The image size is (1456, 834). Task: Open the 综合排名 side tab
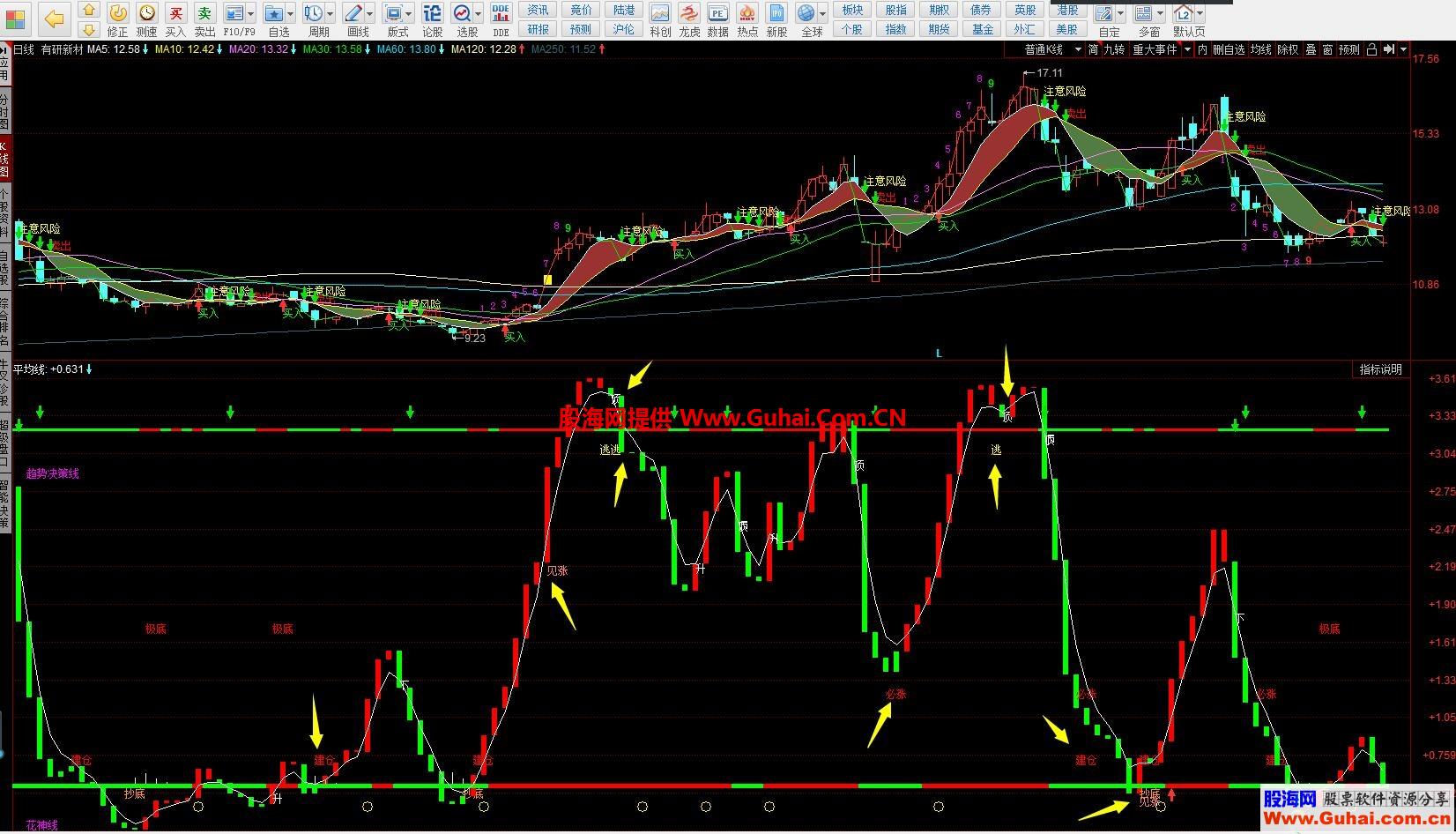4,323
